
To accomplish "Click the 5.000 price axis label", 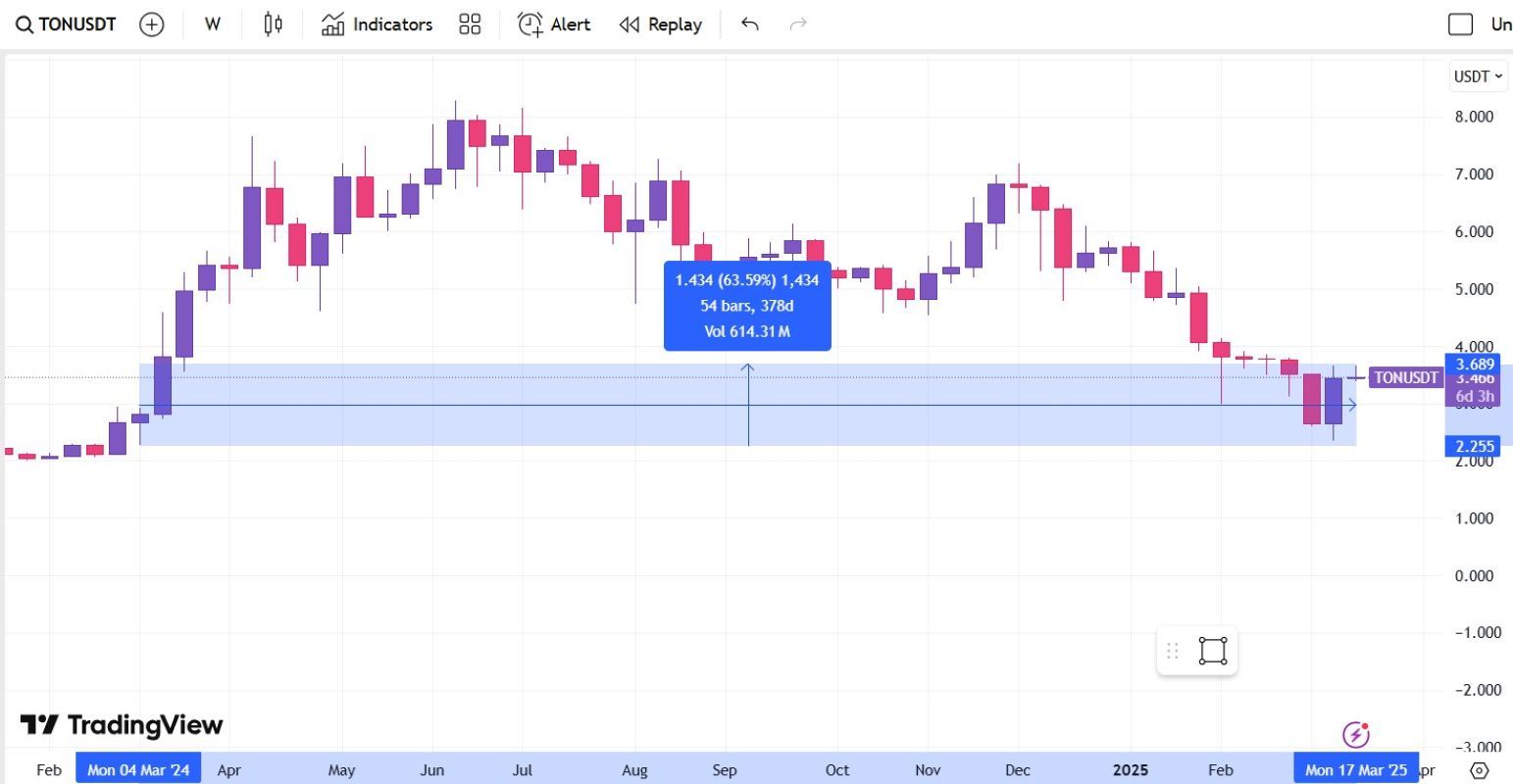I will [1474, 289].
